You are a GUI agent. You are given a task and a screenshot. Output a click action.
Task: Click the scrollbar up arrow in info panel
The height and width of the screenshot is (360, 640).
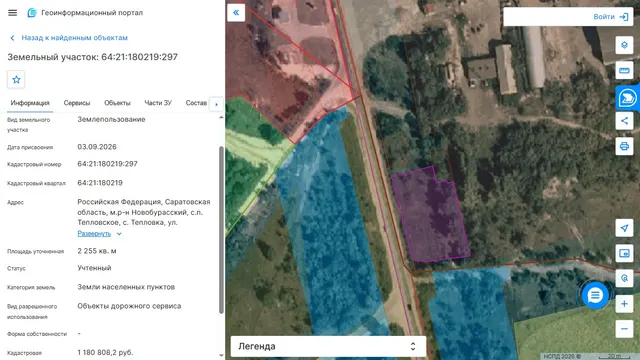click(221, 118)
